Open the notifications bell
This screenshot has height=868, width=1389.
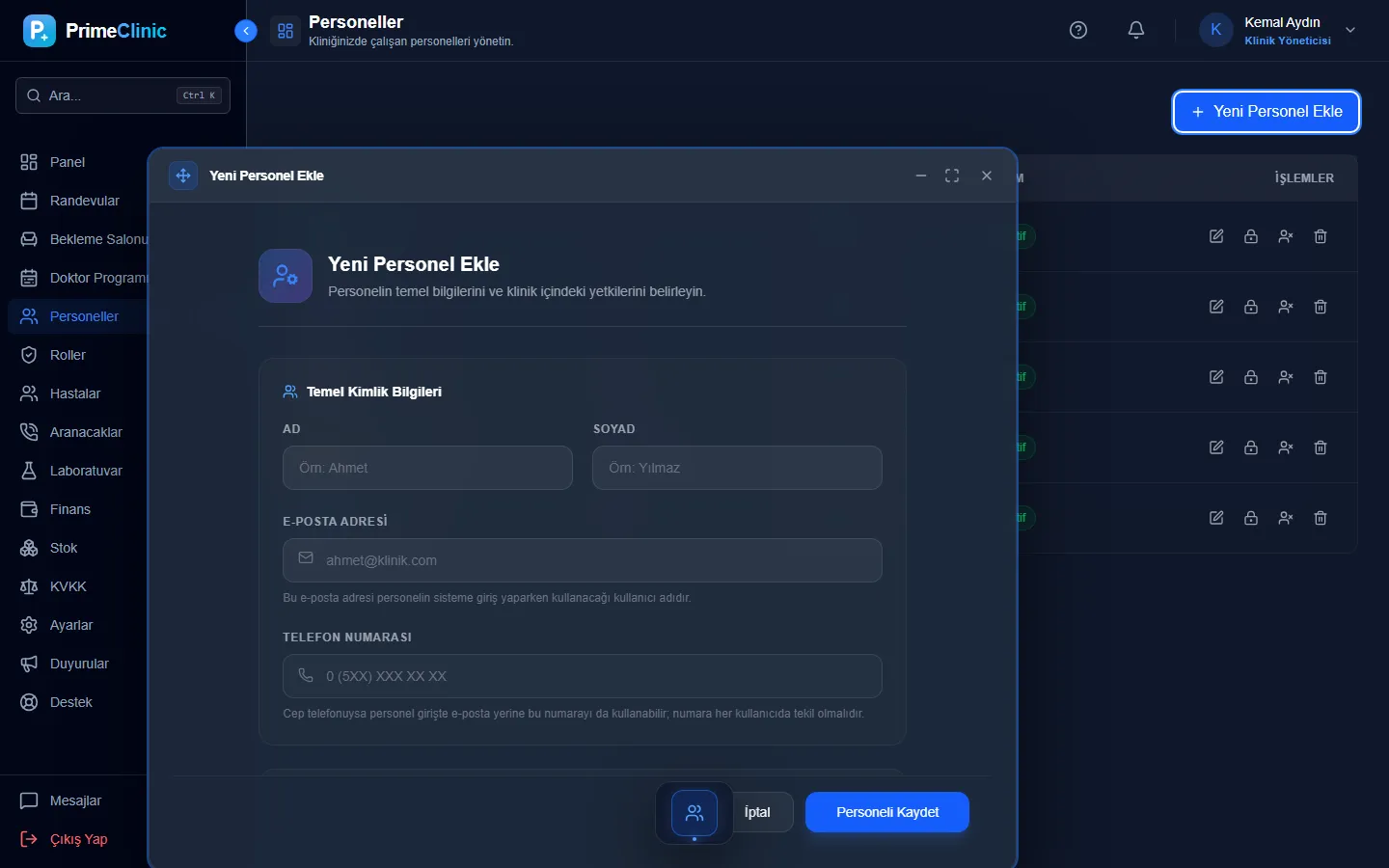(1136, 30)
